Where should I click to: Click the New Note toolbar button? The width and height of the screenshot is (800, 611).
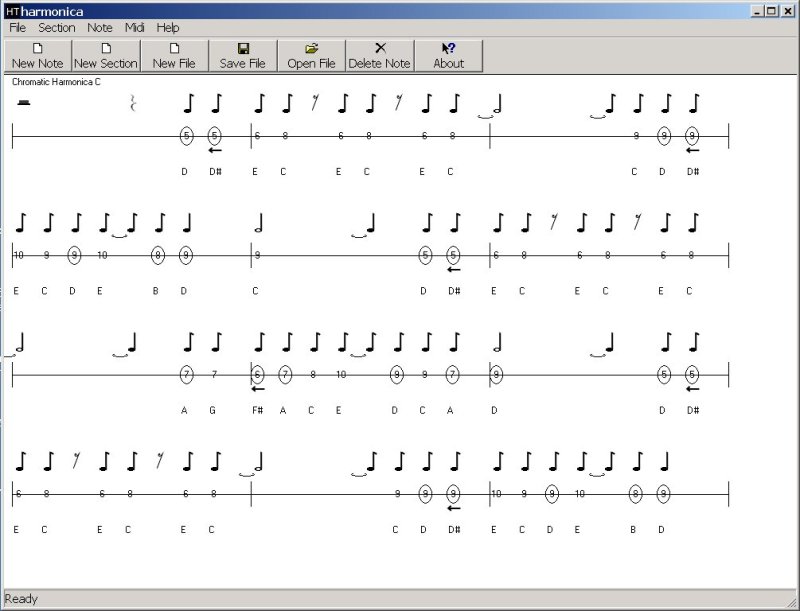pos(38,56)
